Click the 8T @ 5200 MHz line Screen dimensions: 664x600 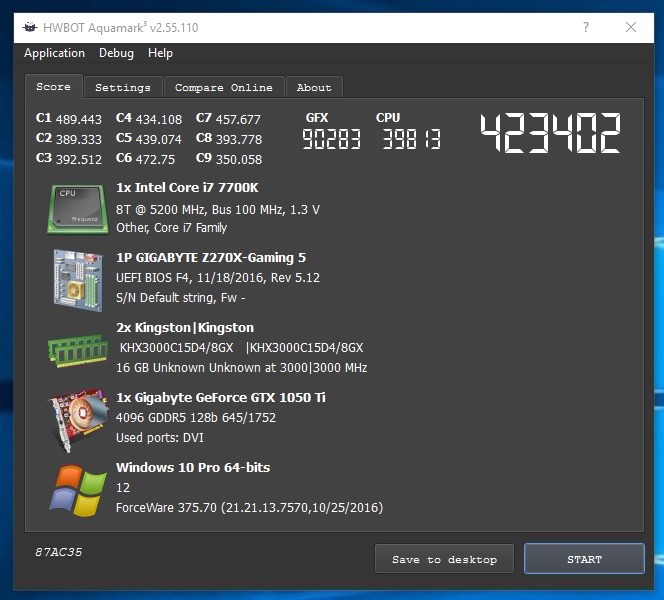(218, 210)
